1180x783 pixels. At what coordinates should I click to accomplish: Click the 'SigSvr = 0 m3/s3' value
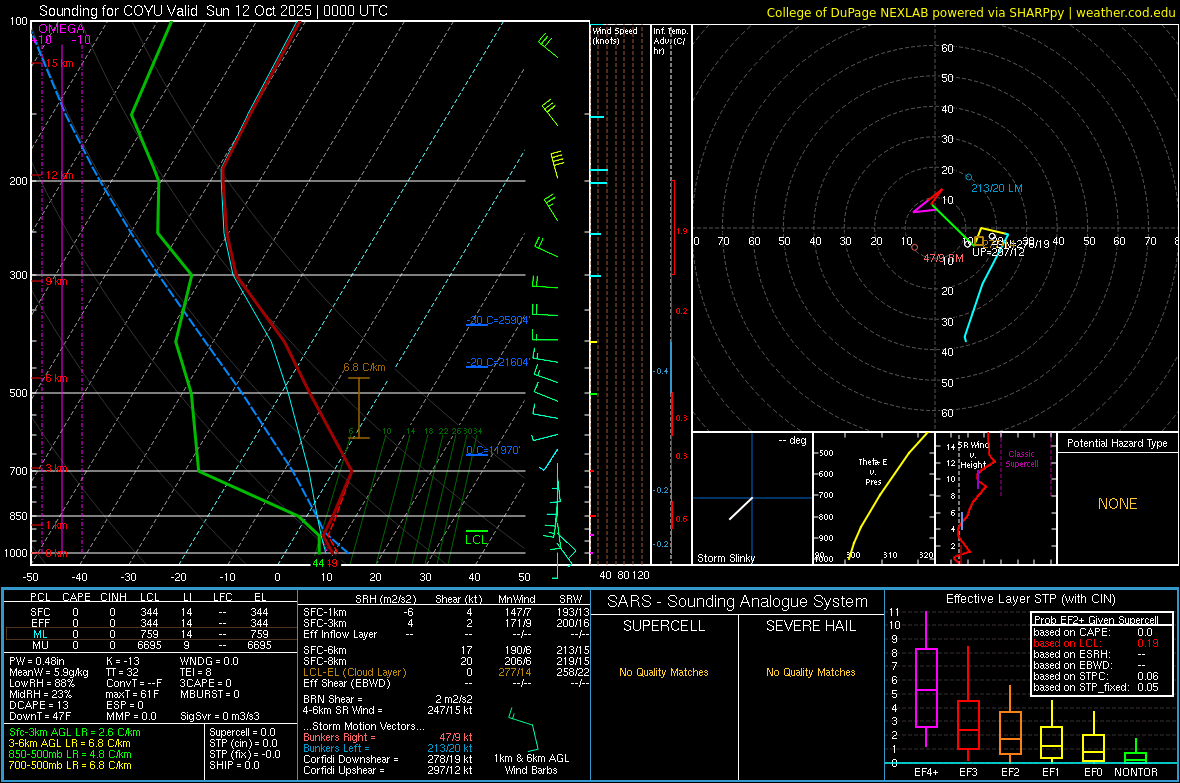(x=220, y=717)
